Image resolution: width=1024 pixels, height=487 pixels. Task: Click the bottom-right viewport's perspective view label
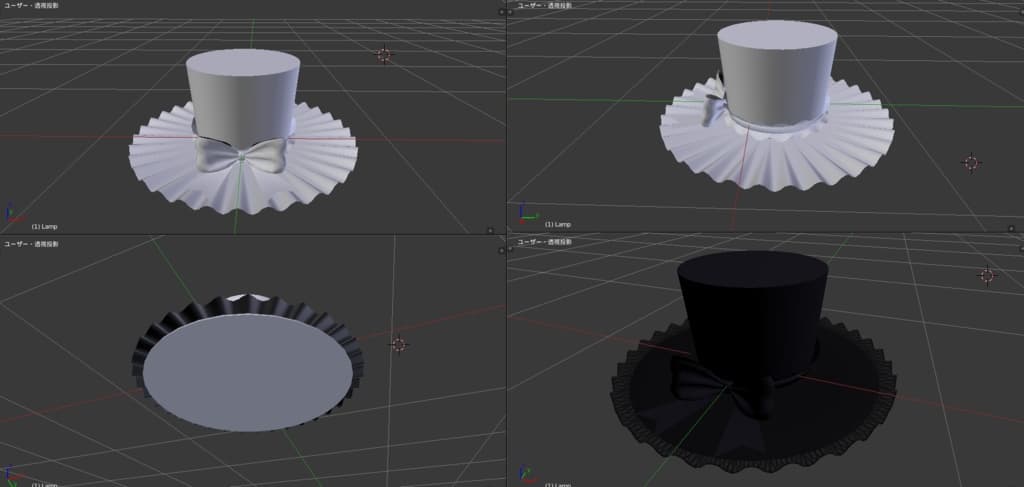tap(543, 242)
